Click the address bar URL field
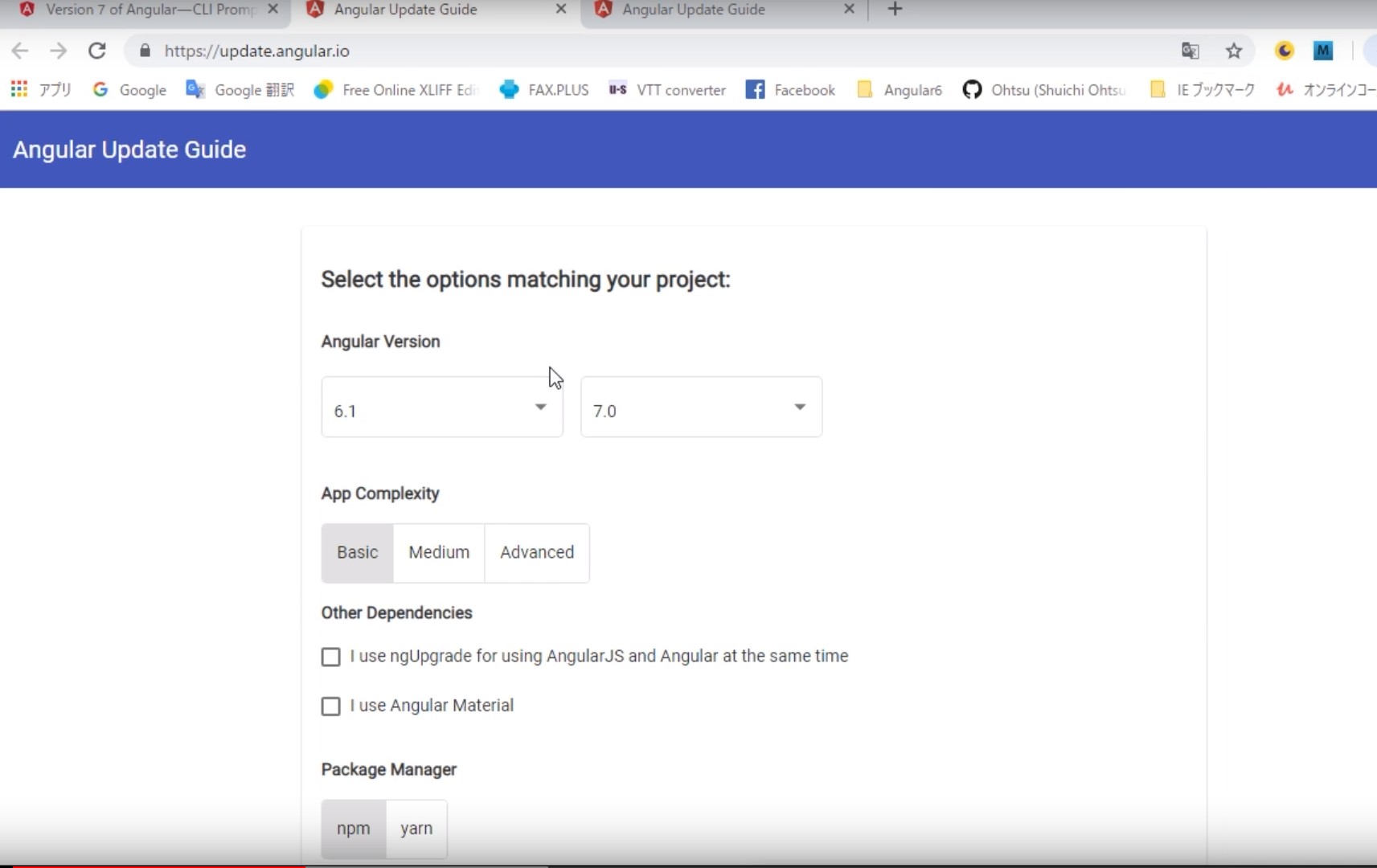The width and height of the screenshot is (1377, 868). 643,51
